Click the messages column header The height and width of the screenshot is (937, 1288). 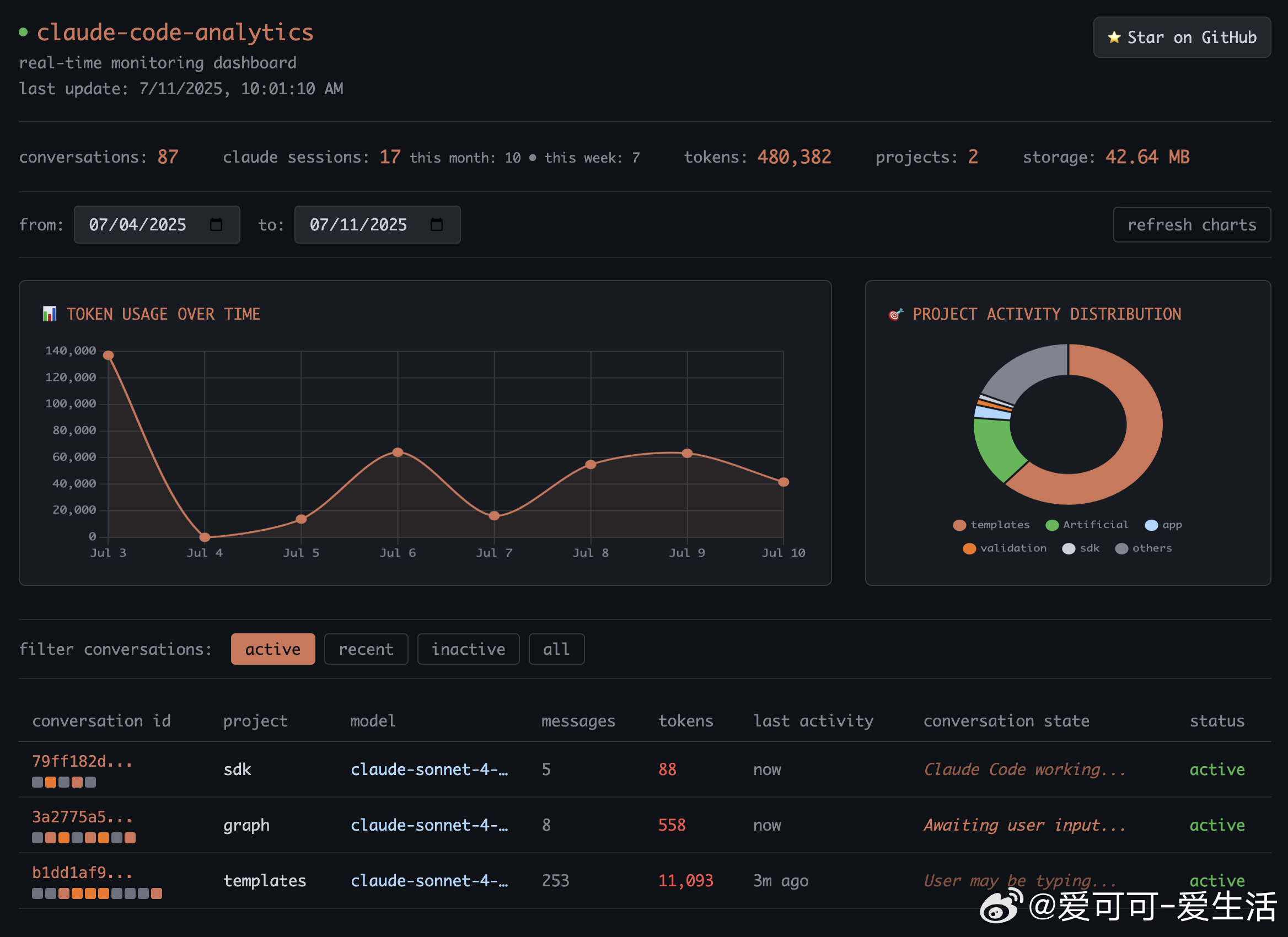tap(578, 721)
